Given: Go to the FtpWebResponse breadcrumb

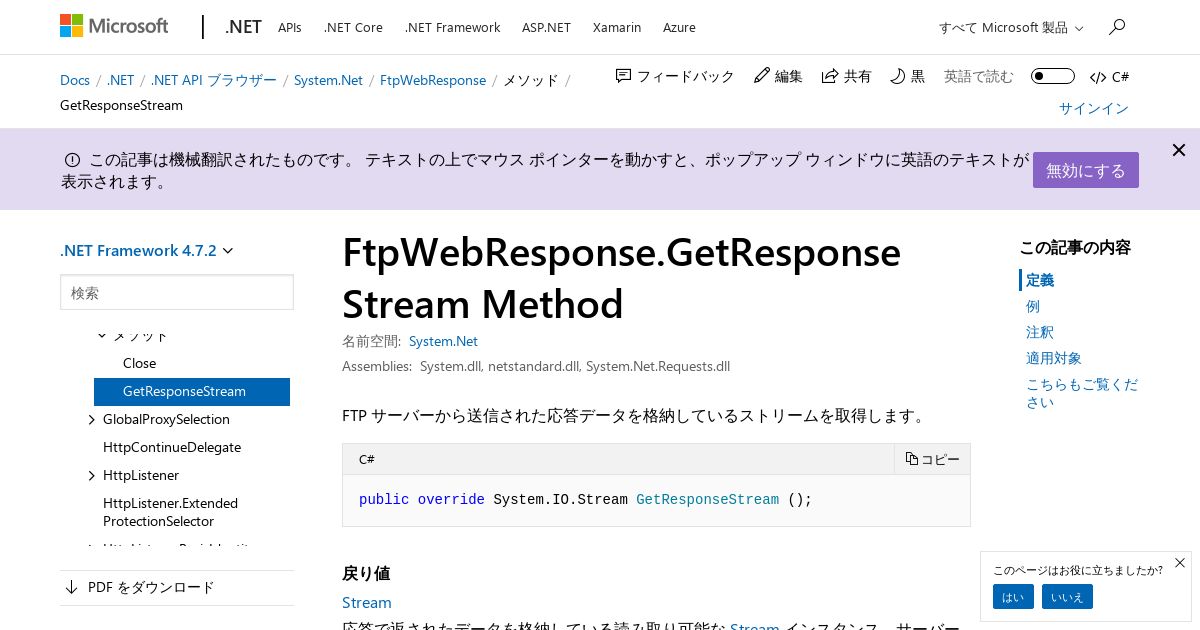Looking at the screenshot, I should (x=433, y=80).
